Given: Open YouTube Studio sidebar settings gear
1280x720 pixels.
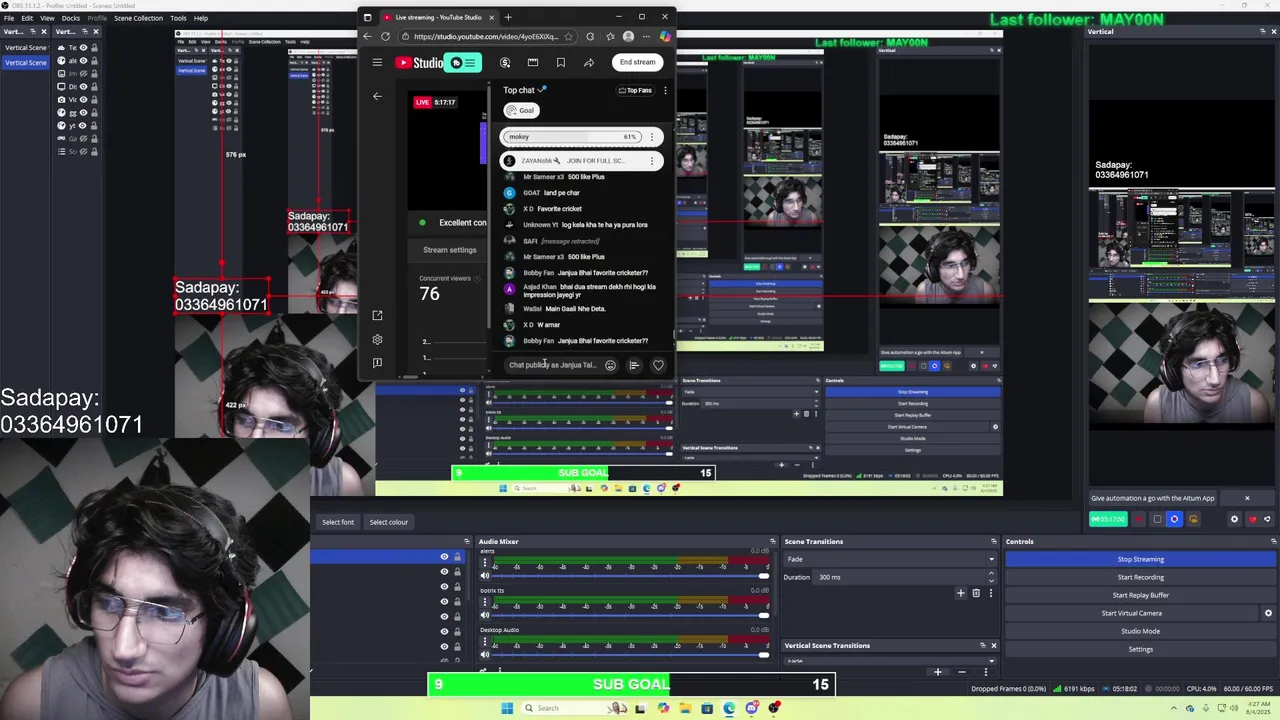Looking at the screenshot, I should (x=377, y=339).
